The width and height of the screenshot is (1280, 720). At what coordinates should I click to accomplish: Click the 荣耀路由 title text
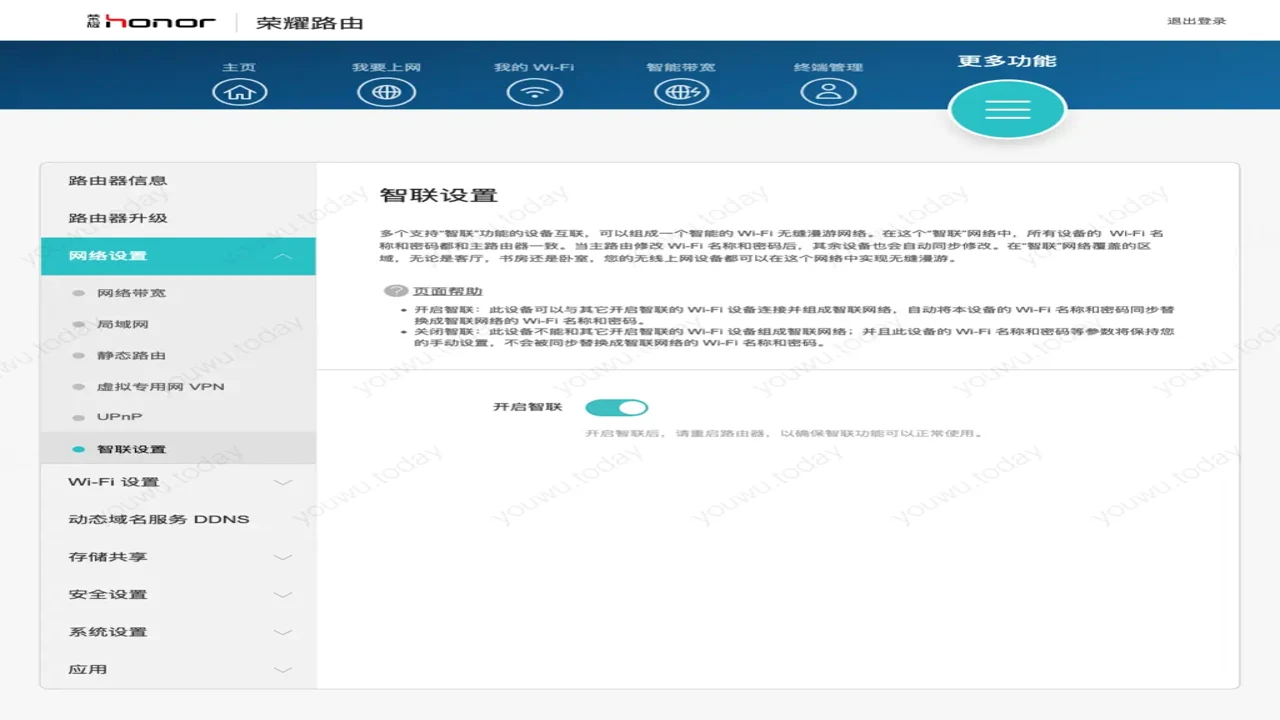(309, 22)
